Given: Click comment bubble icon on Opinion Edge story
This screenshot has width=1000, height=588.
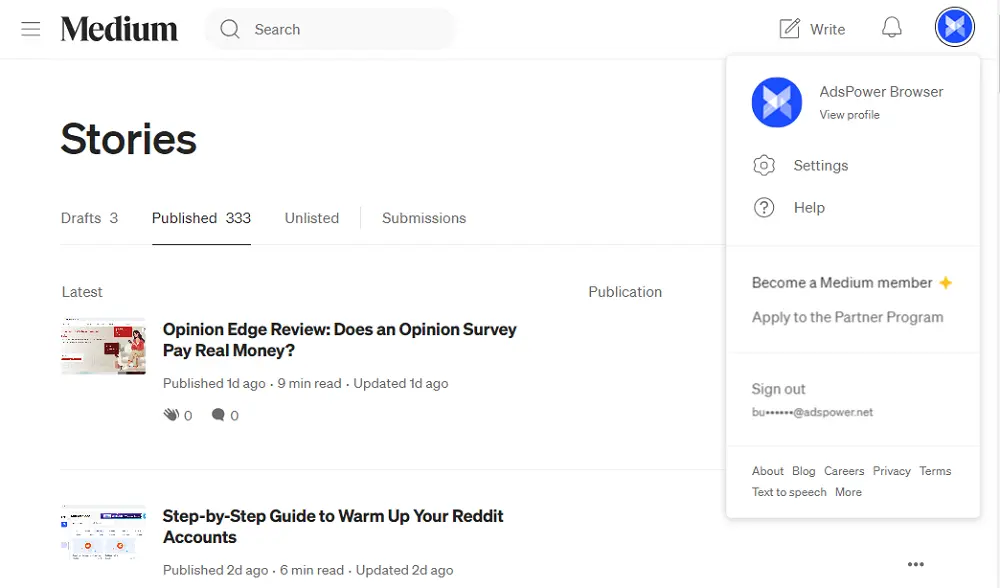Looking at the screenshot, I should pos(218,415).
